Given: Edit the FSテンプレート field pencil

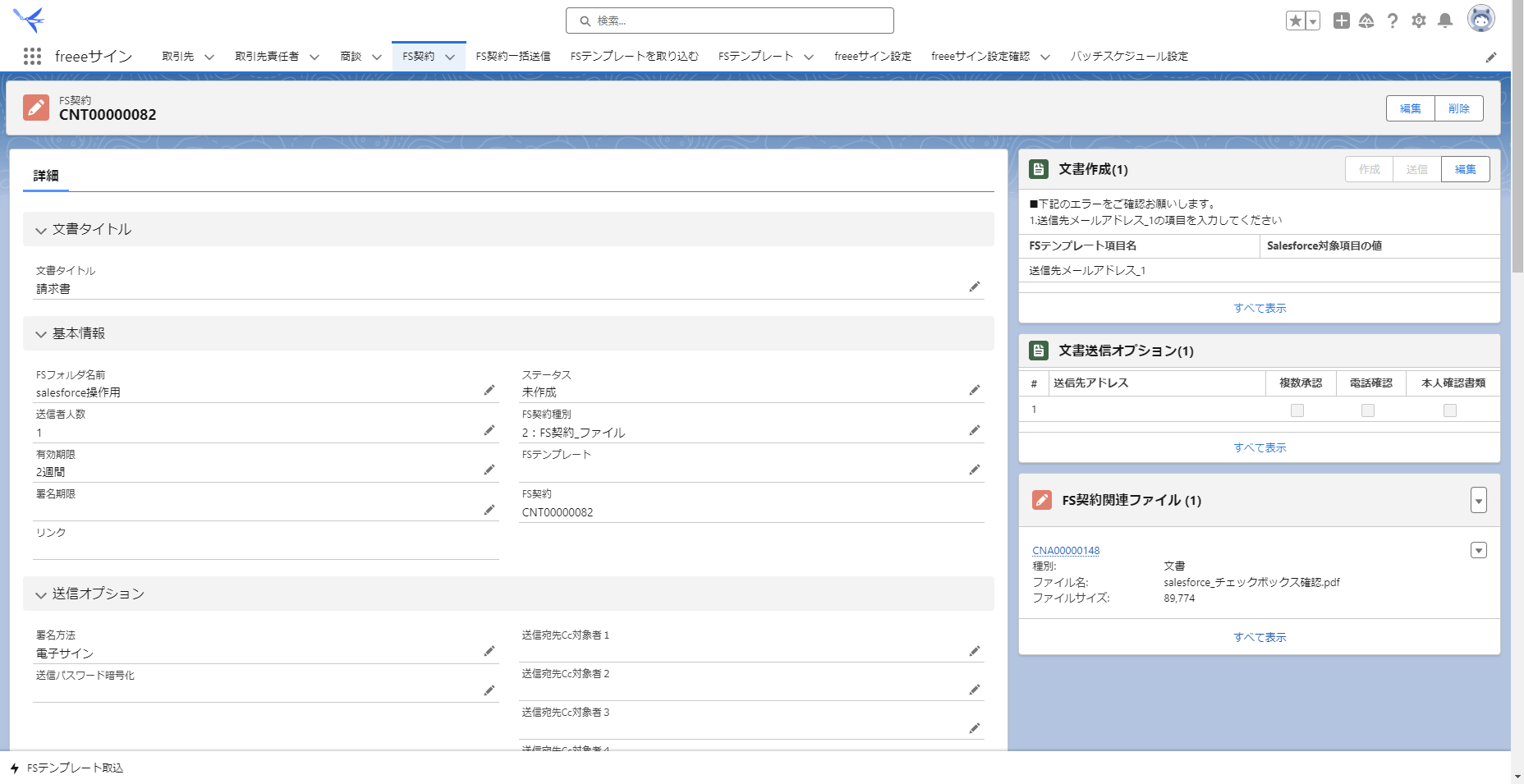Looking at the screenshot, I should [975, 470].
